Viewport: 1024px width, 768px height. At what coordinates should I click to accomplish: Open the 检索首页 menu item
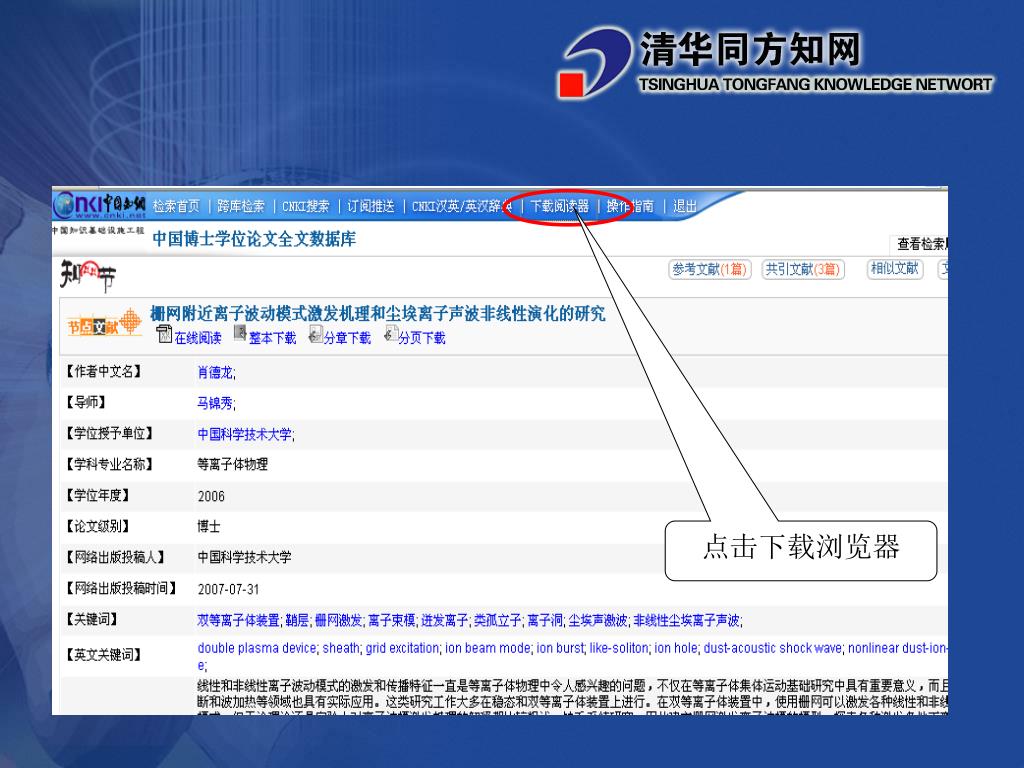click(176, 206)
